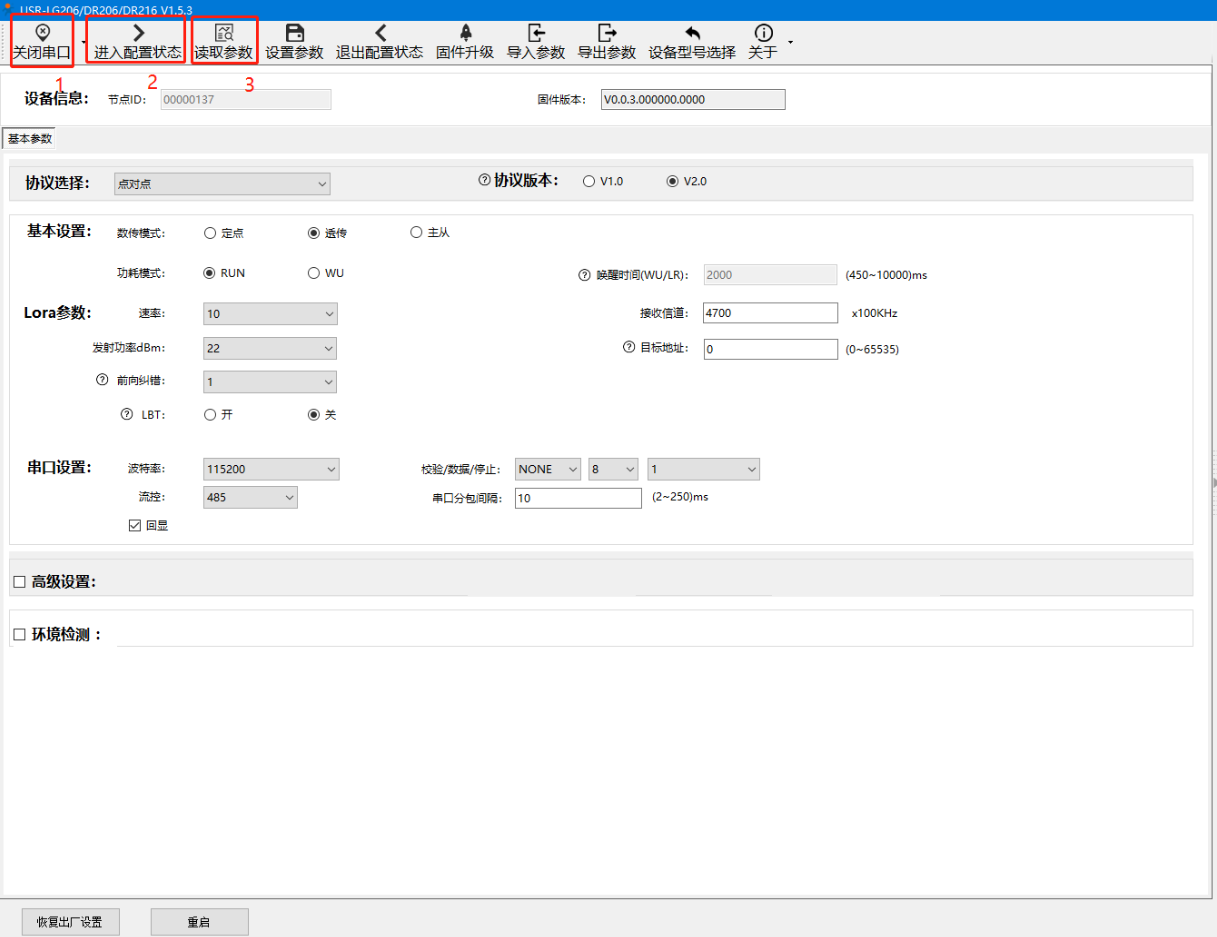Switch to the 基本参数 tab
The image size is (1217, 937).
[x=30, y=139]
